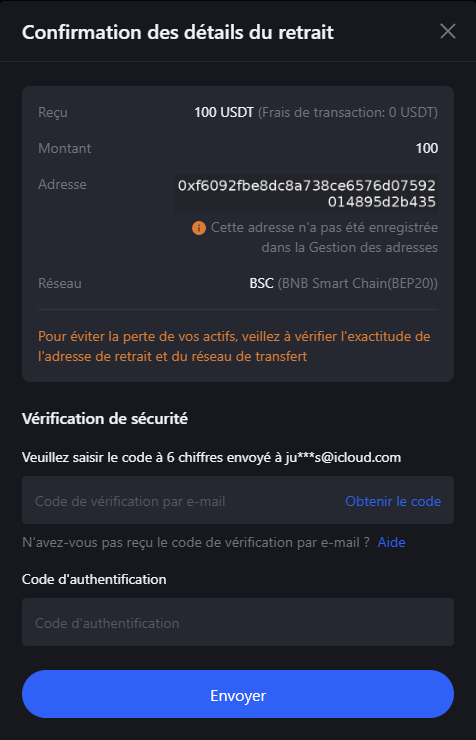Click the masked icloud.com email instruction

[x=211, y=457]
